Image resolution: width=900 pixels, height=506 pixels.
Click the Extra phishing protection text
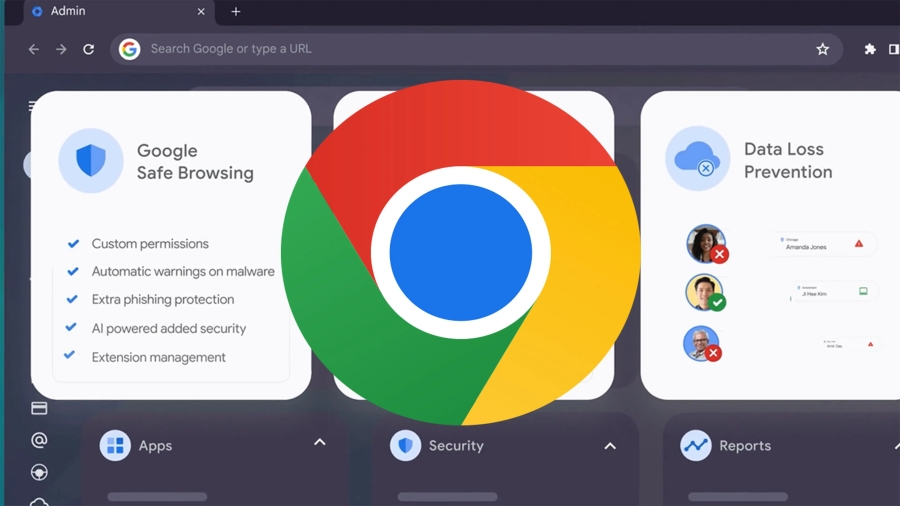(x=163, y=299)
